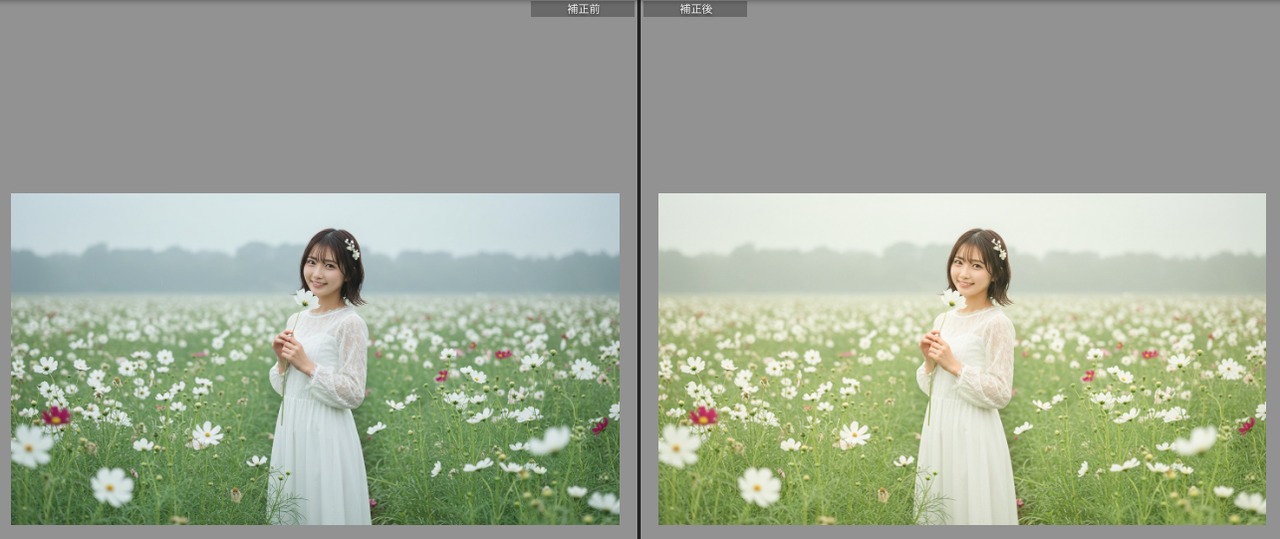Select the before (補正前) photo preview
Viewport: 1280px width, 539px height.
point(315,359)
